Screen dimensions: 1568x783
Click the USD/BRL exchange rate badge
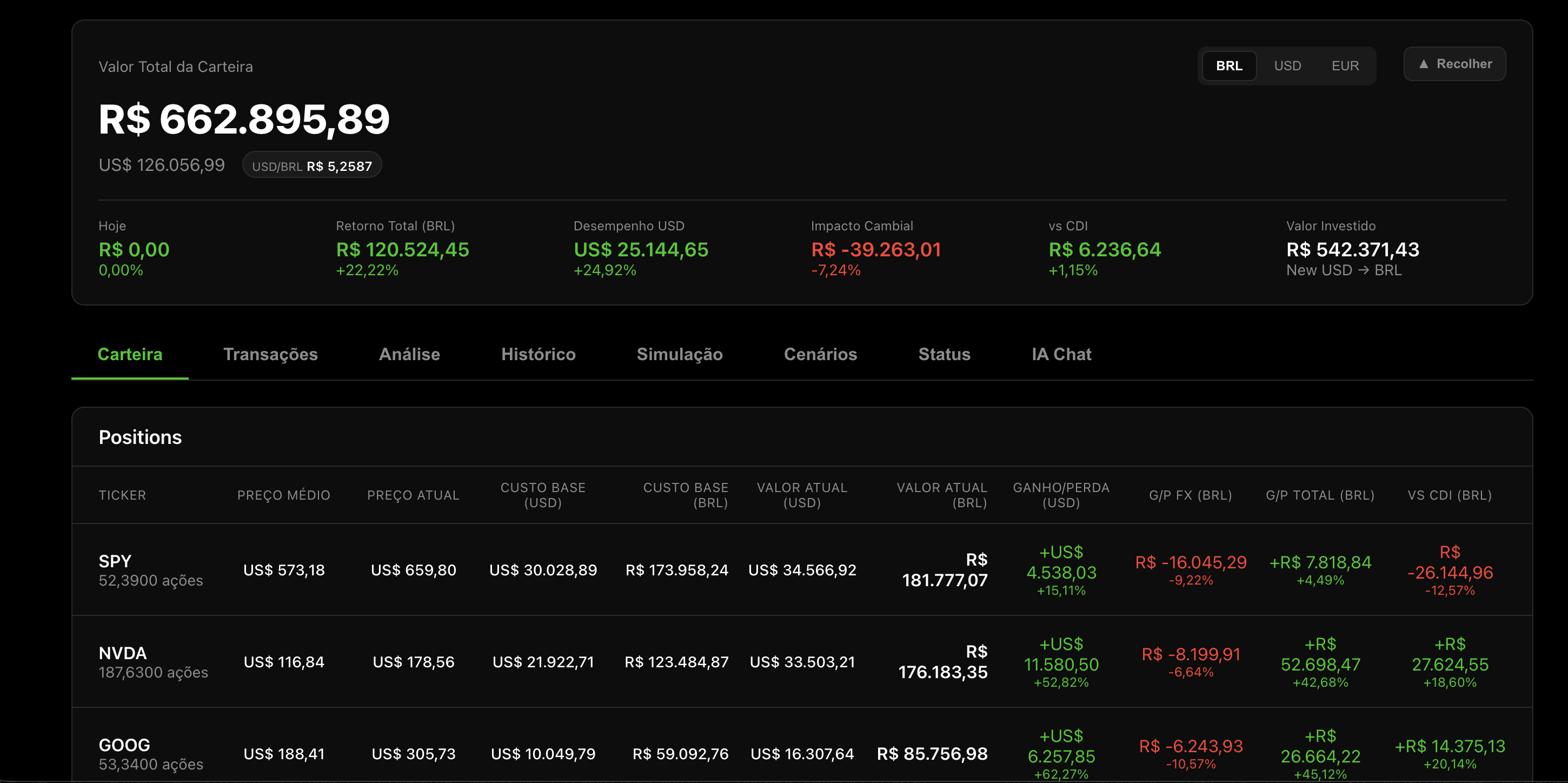point(311,165)
